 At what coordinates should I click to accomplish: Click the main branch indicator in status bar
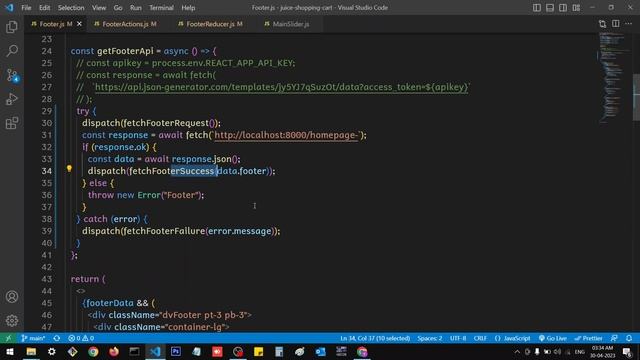[x=33, y=338]
